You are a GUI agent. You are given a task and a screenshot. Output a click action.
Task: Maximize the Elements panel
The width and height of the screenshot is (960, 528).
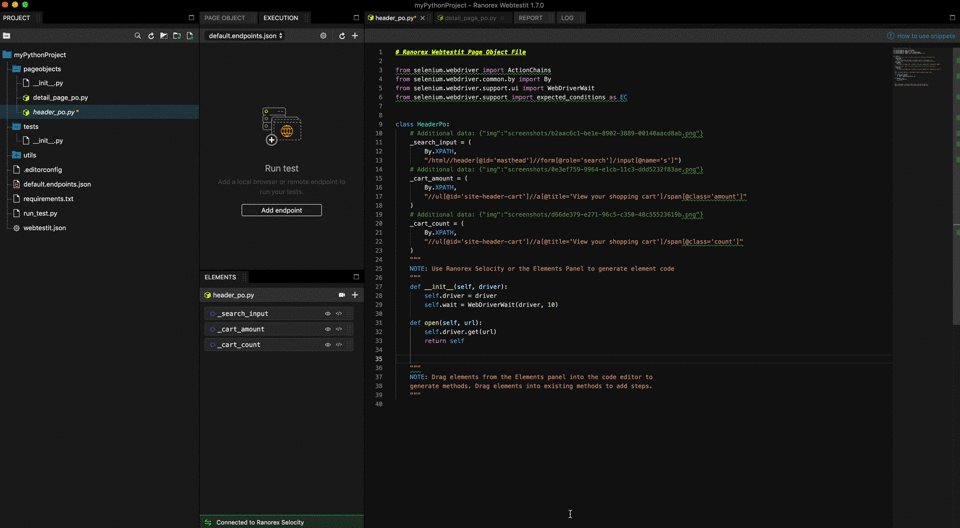(x=356, y=277)
